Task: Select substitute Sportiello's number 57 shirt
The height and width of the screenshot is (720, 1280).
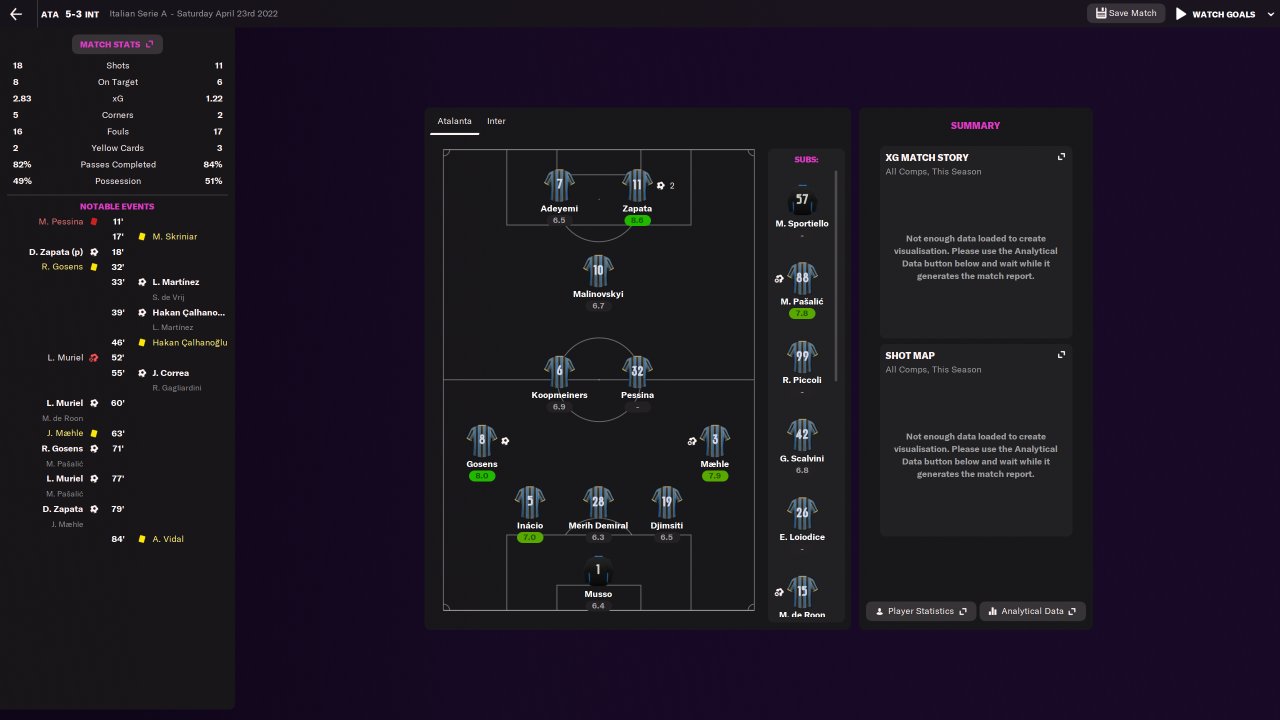Action: [802, 200]
